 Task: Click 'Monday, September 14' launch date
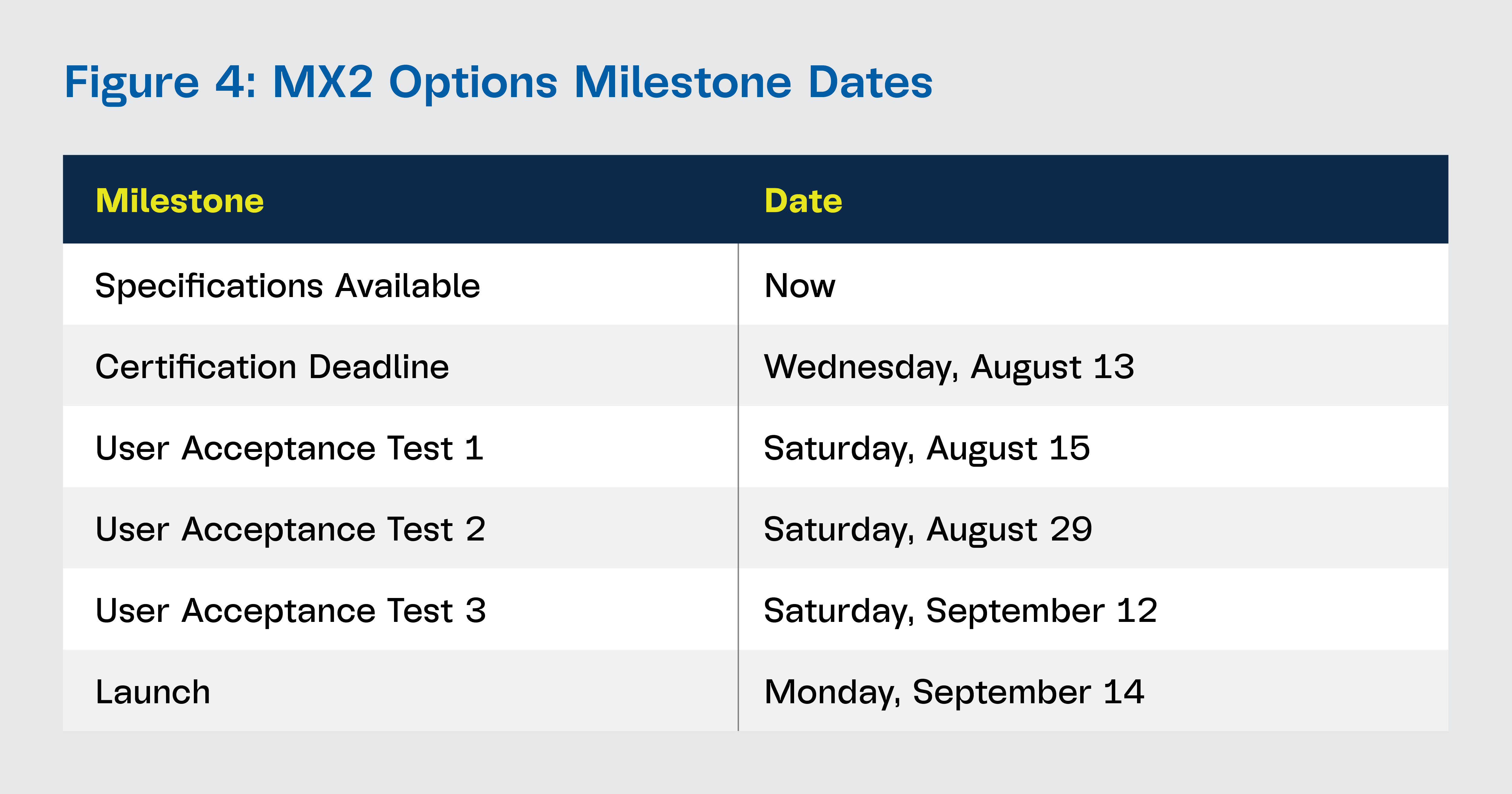click(954, 692)
